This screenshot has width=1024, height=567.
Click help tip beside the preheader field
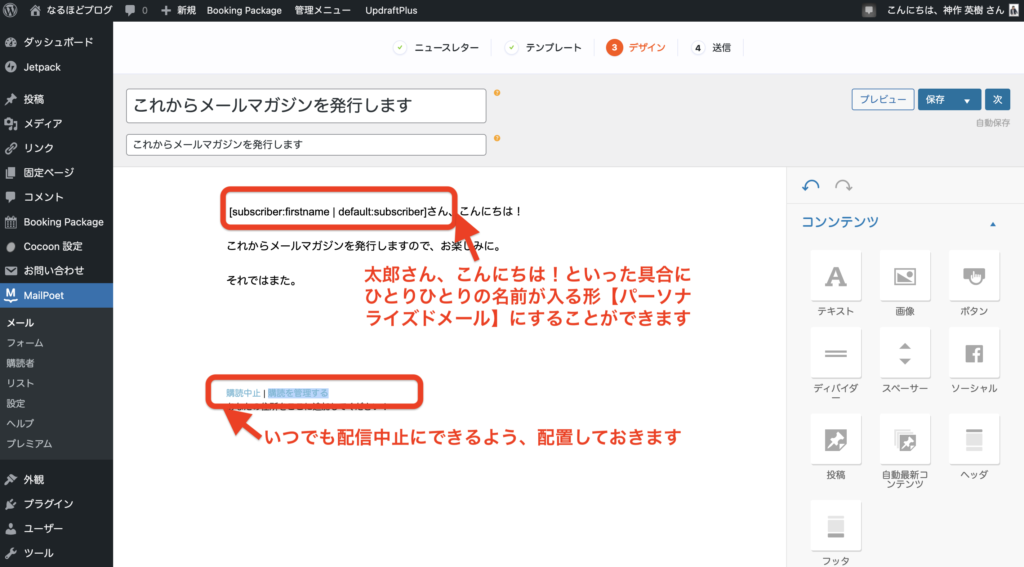pos(497,138)
